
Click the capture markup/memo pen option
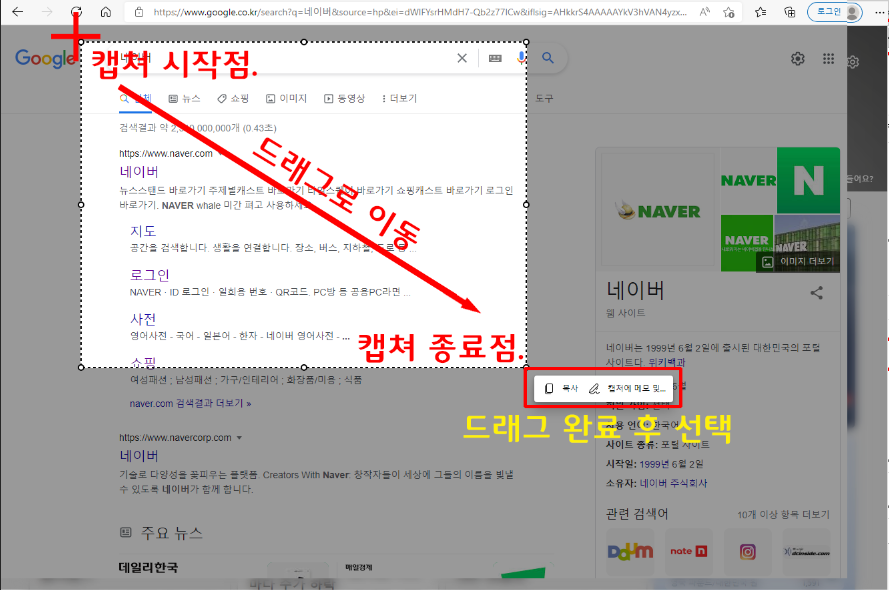coord(627,388)
